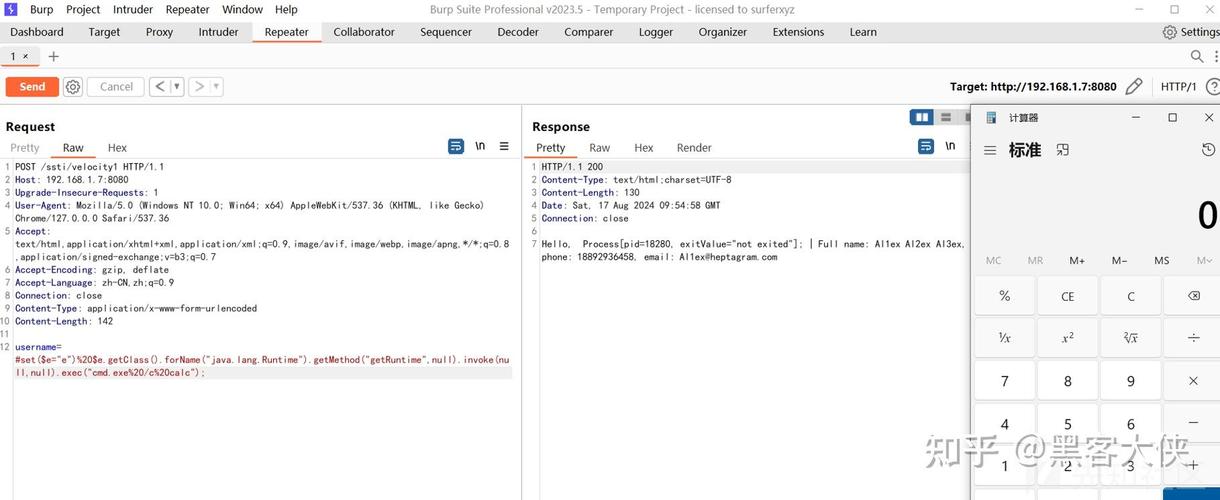Click the orange Send button
The height and width of the screenshot is (500, 1220).
pyautogui.click(x=32, y=87)
